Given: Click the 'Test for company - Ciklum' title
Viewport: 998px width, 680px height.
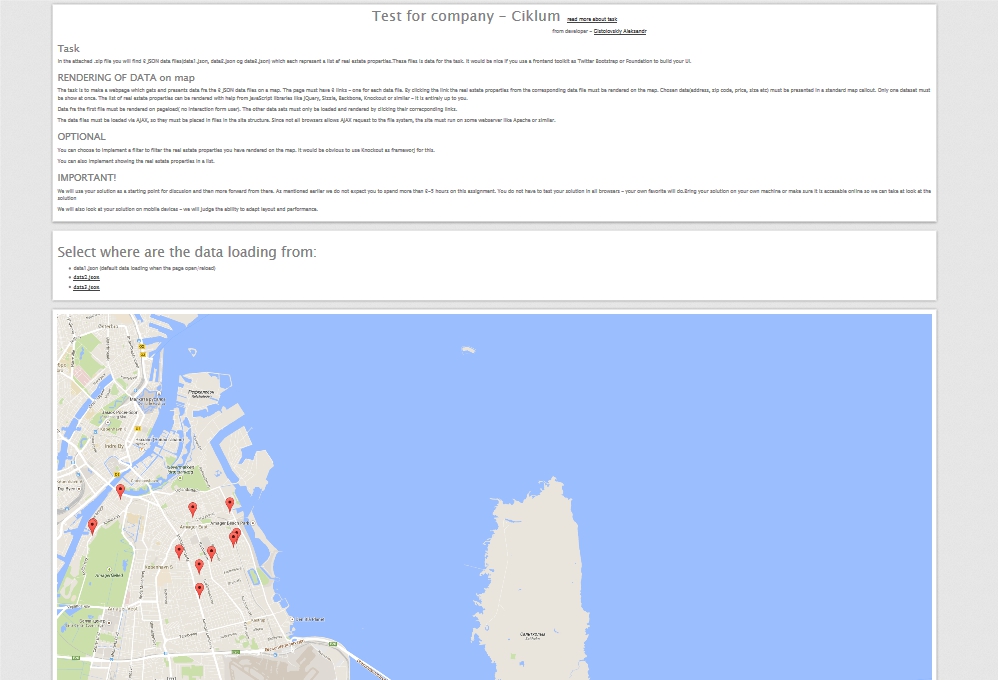Looking at the screenshot, I should (x=466, y=17).
